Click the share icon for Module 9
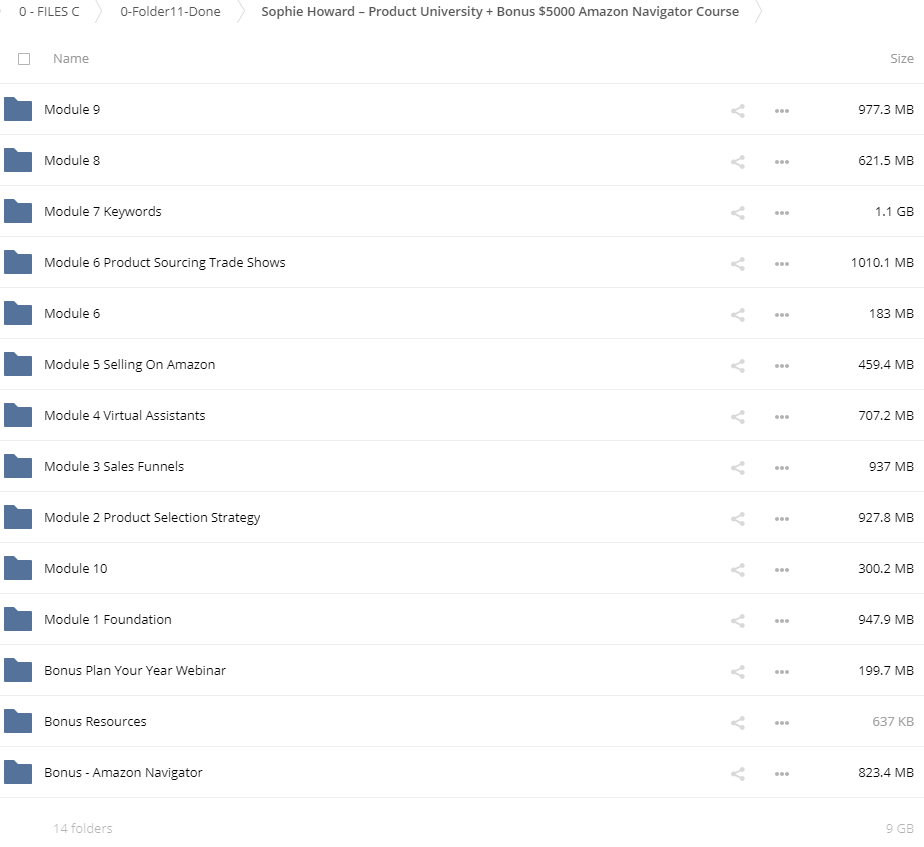This screenshot has height=847, width=924. click(x=738, y=111)
